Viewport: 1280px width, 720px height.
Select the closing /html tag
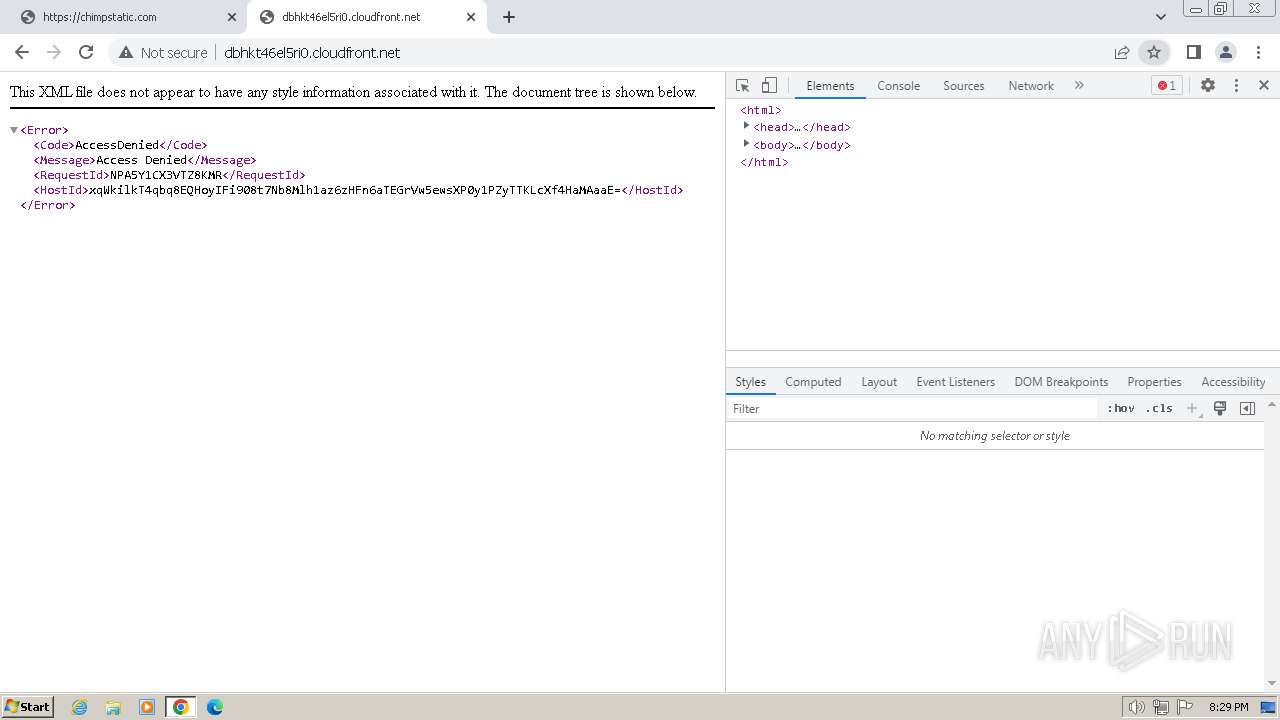(x=764, y=162)
